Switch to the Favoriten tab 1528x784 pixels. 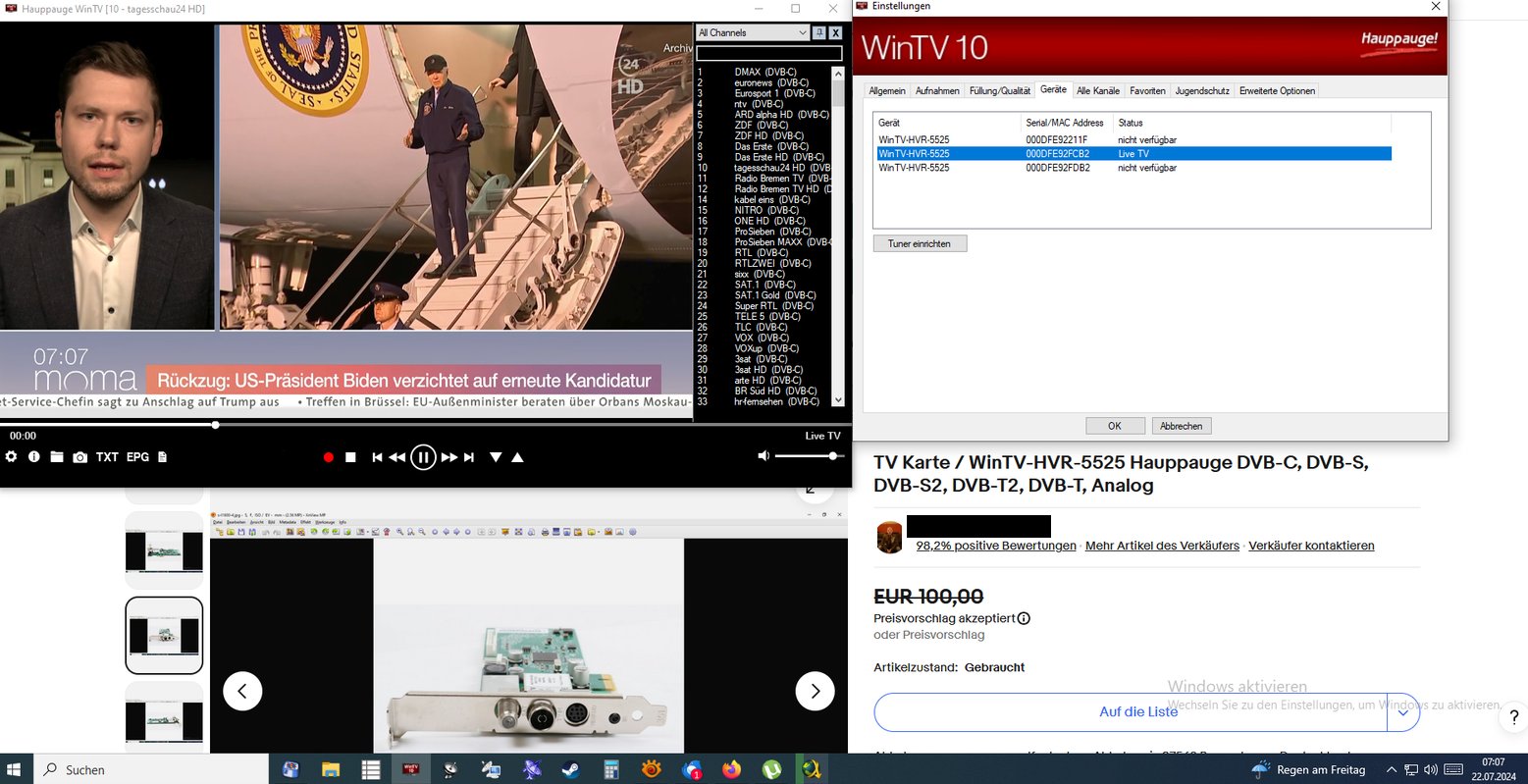pos(1147,91)
